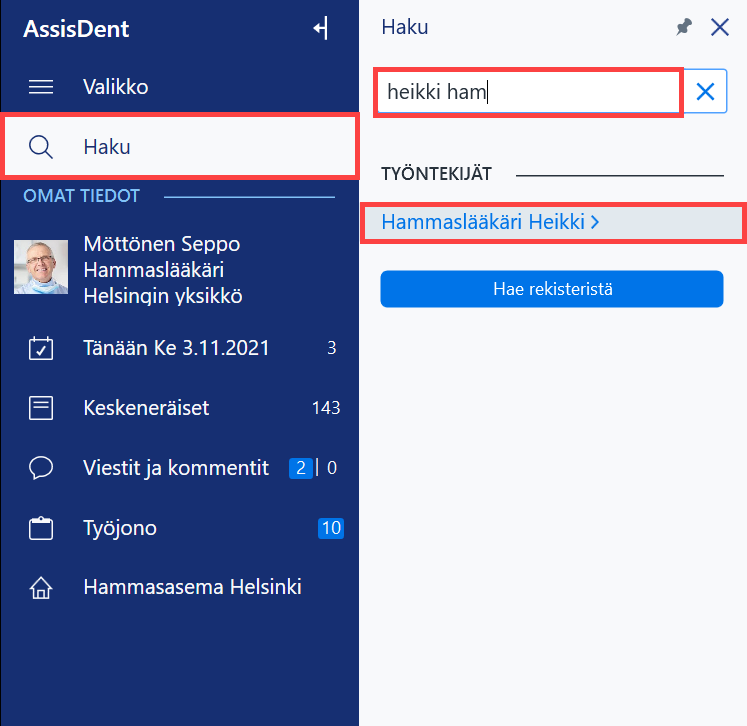Screen dimensions: 747x726
Task: Click the Haku magnifying glass icon
Action: (40, 146)
